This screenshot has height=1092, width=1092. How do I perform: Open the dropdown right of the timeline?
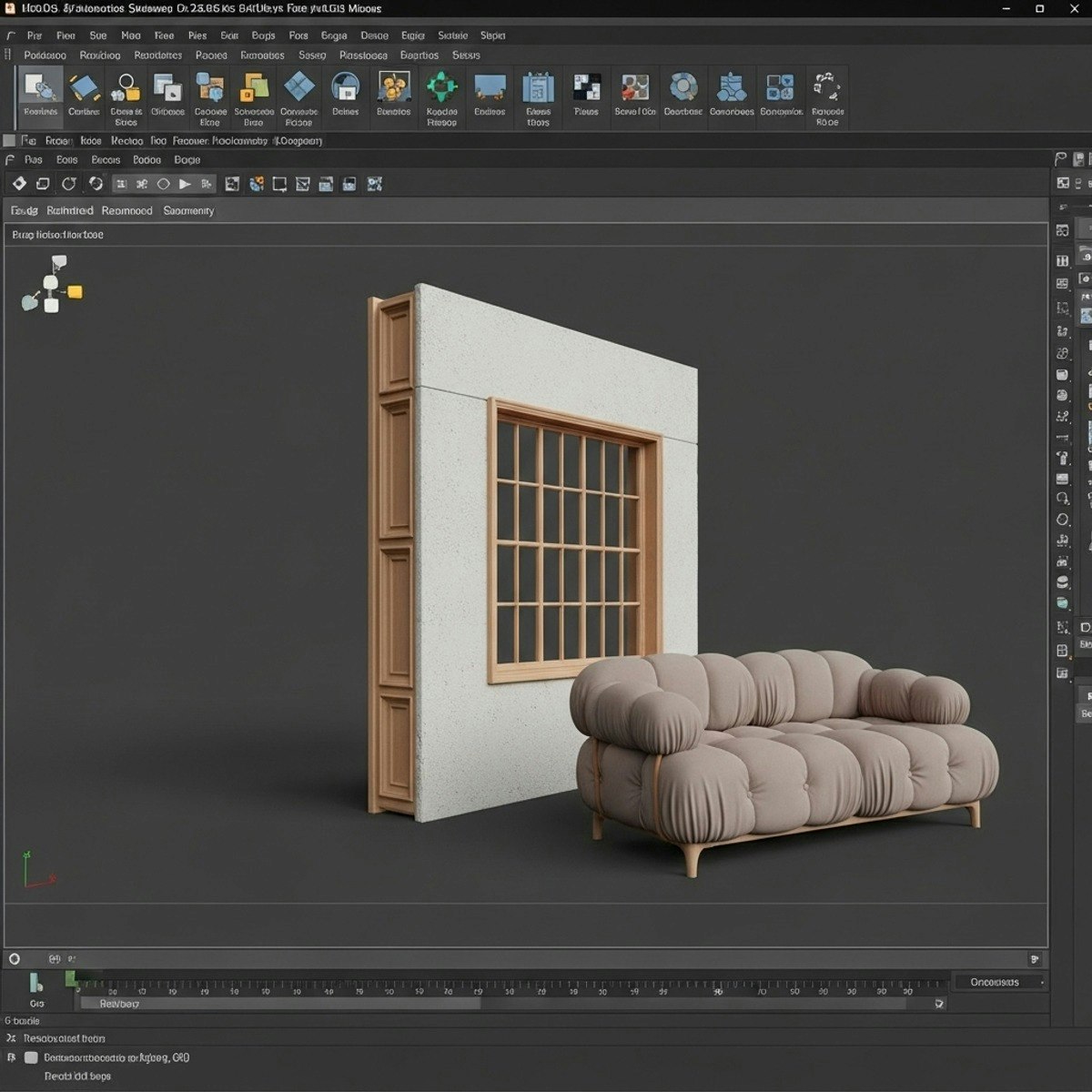[998, 982]
